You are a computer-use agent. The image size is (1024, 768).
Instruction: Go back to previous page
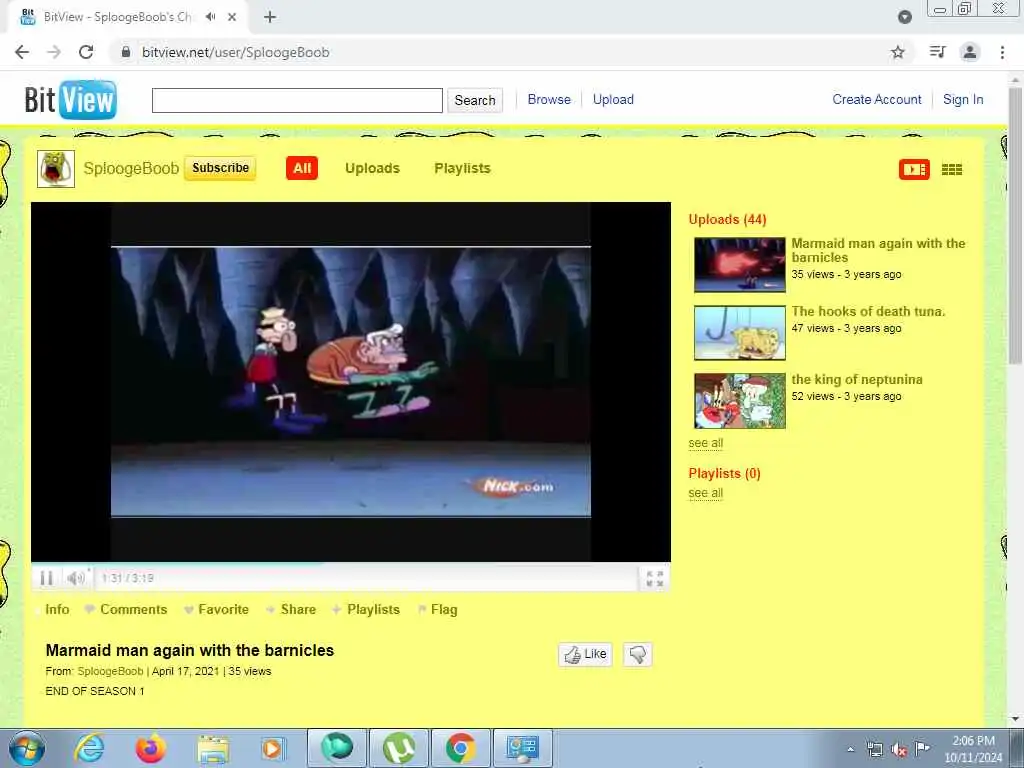[22, 52]
